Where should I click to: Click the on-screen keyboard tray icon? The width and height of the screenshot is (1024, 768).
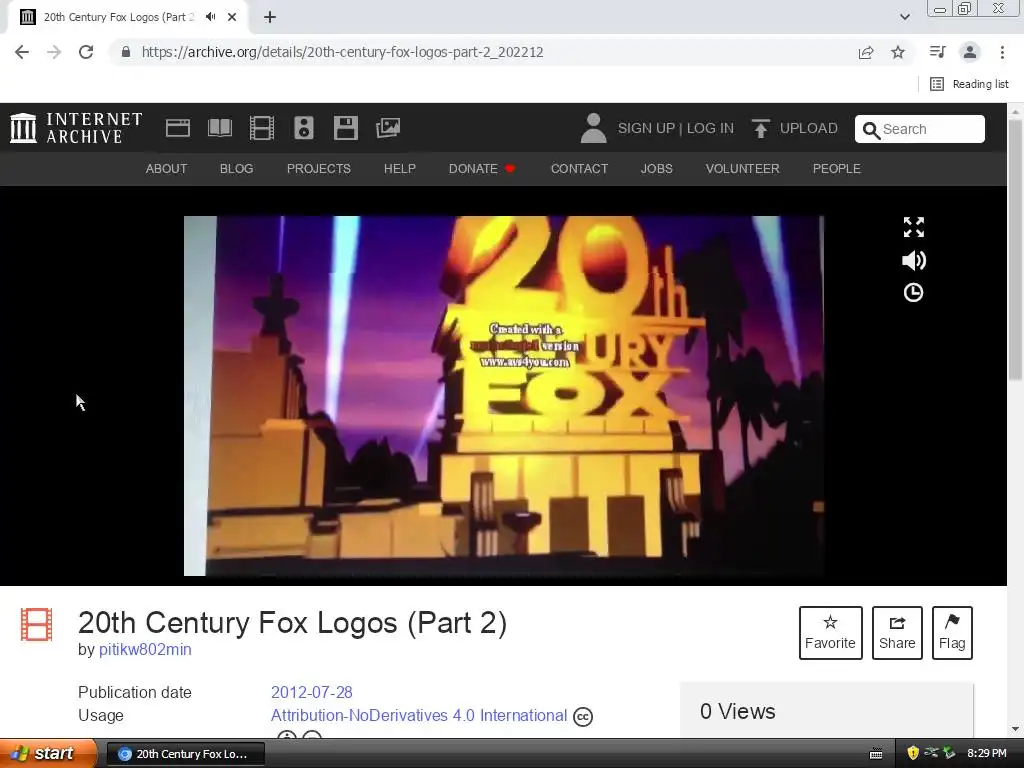tap(876, 754)
